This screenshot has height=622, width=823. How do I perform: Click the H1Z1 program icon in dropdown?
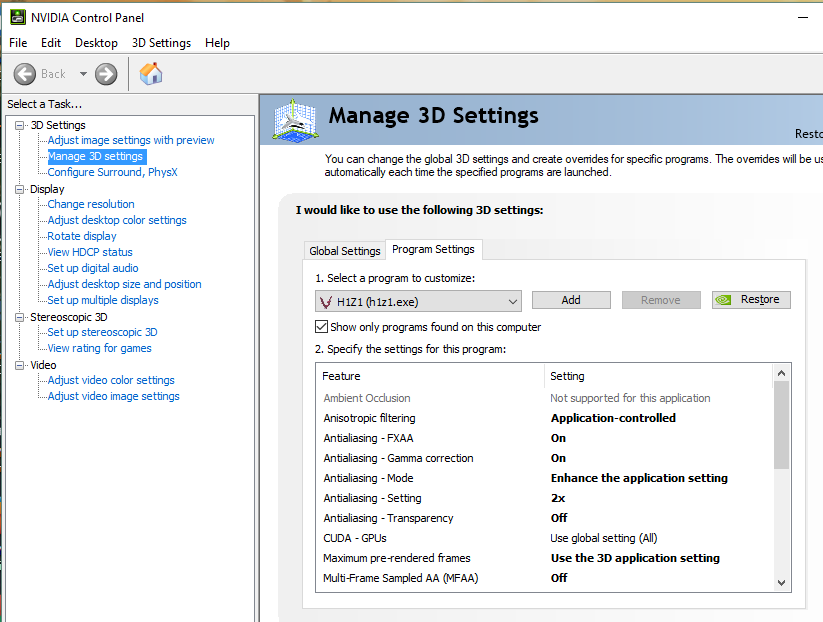click(x=326, y=302)
